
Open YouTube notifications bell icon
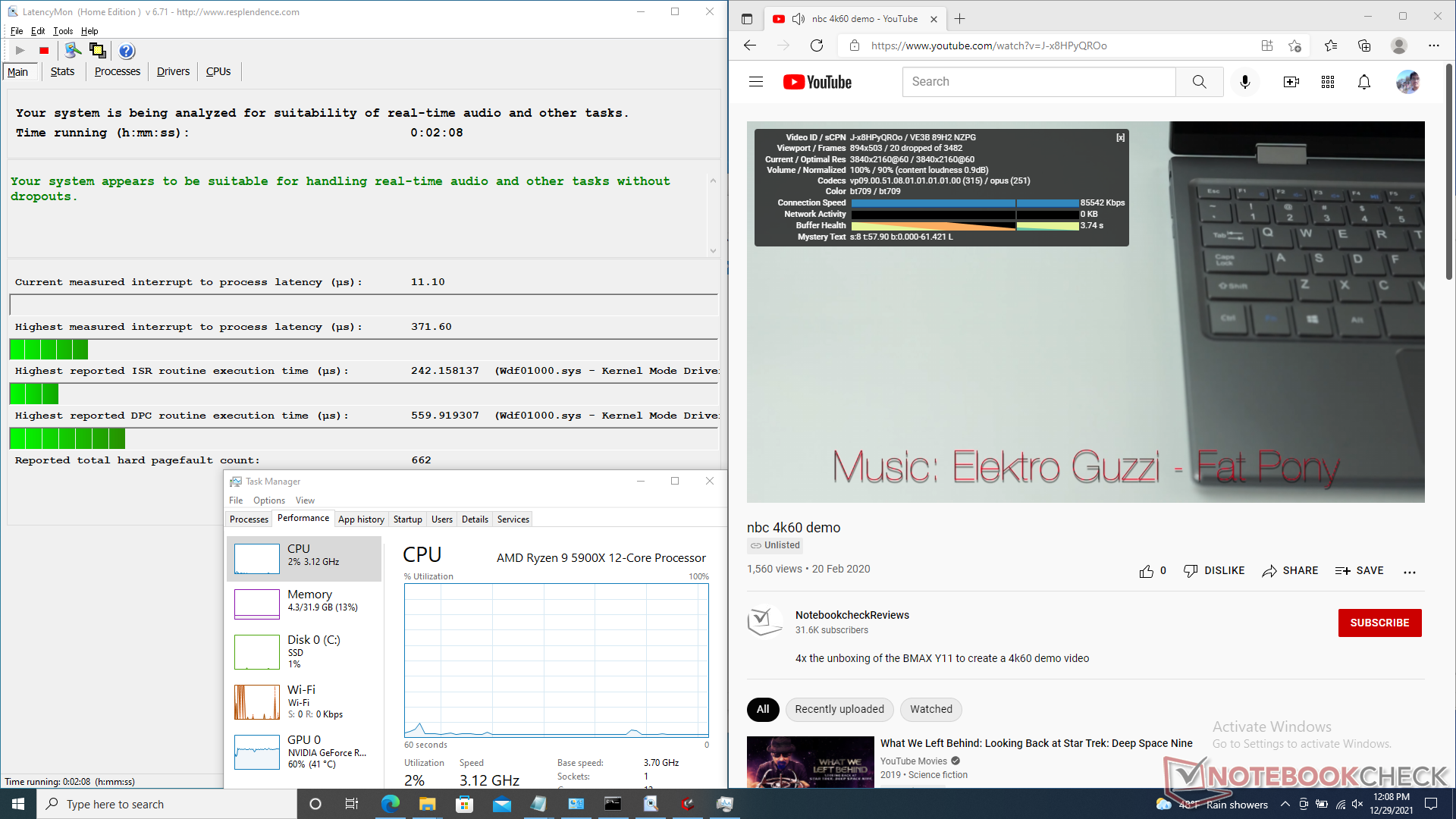click(1363, 82)
